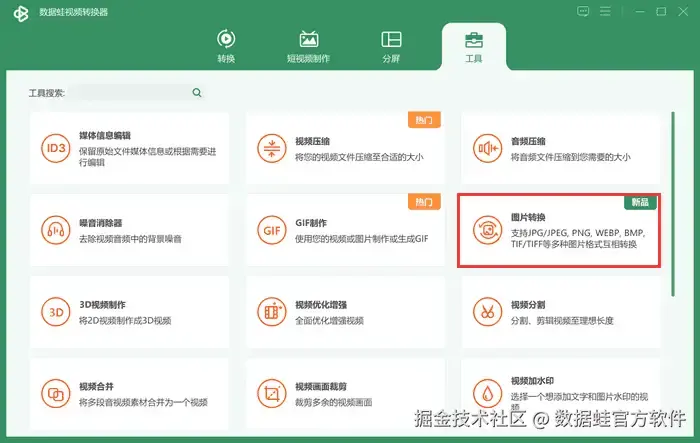The height and width of the screenshot is (443, 700).
Task: Click the 热门 badge on 视频压缩
Action: (424, 120)
